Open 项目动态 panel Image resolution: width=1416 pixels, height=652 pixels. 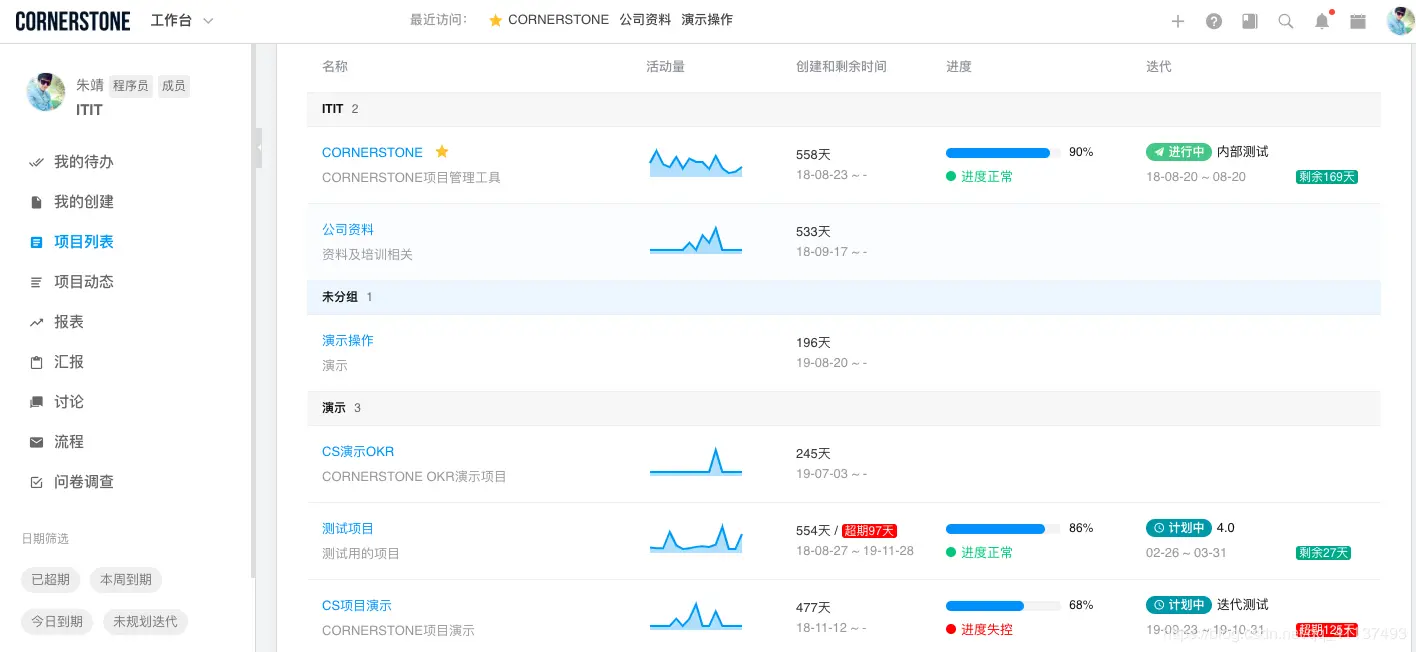pyautogui.click(x=84, y=281)
